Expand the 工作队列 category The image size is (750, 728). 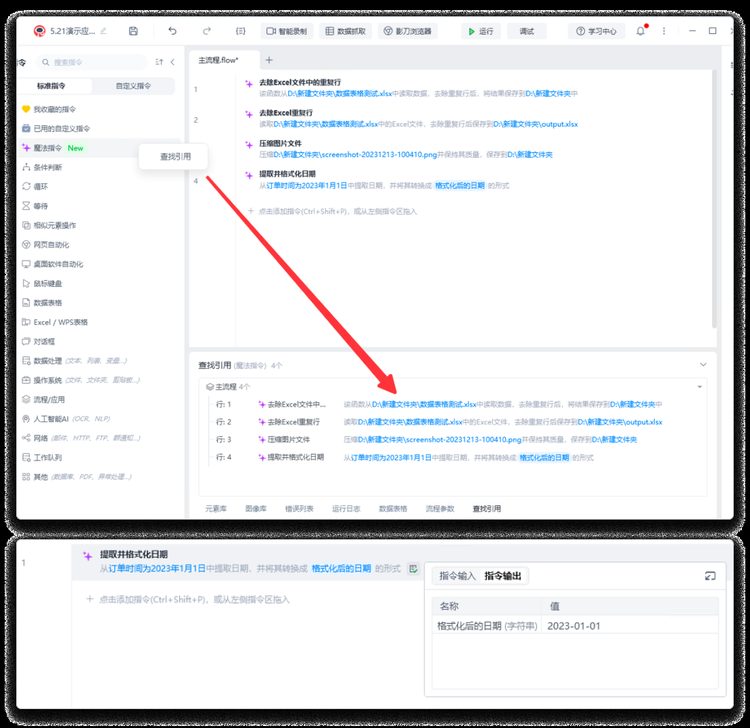point(42,458)
